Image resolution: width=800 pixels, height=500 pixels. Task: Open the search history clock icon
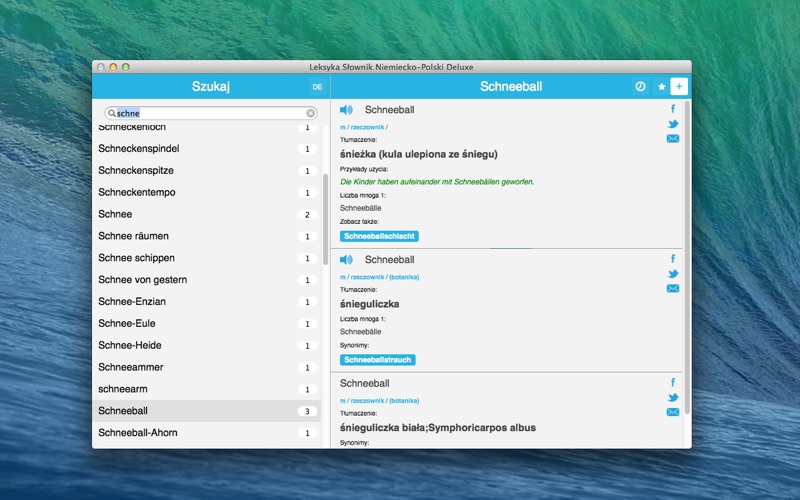click(640, 87)
